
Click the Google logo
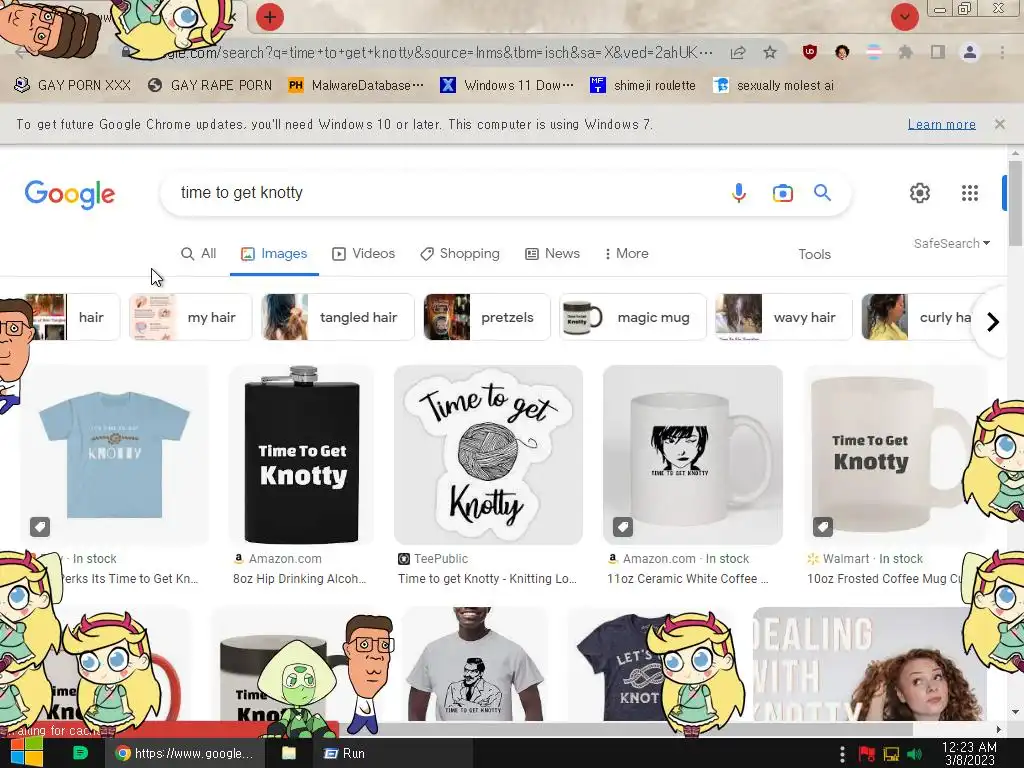(x=70, y=194)
